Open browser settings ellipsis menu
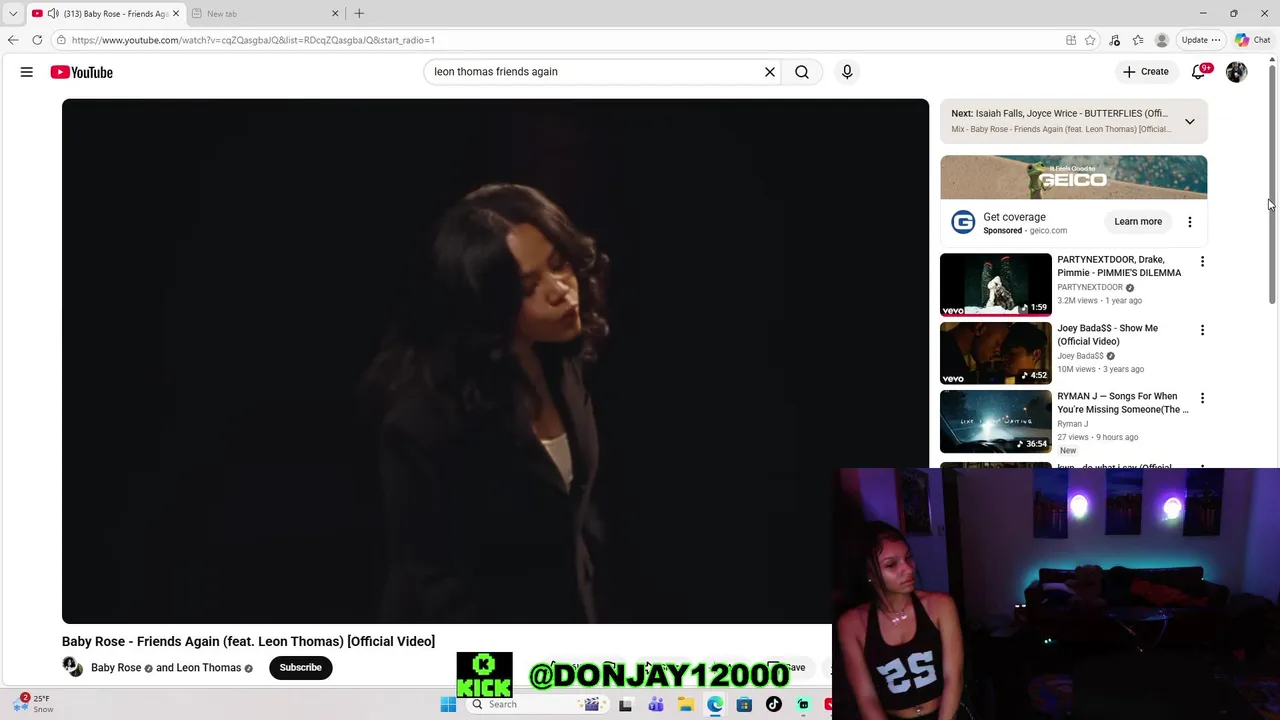 click(x=1216, y=40)
